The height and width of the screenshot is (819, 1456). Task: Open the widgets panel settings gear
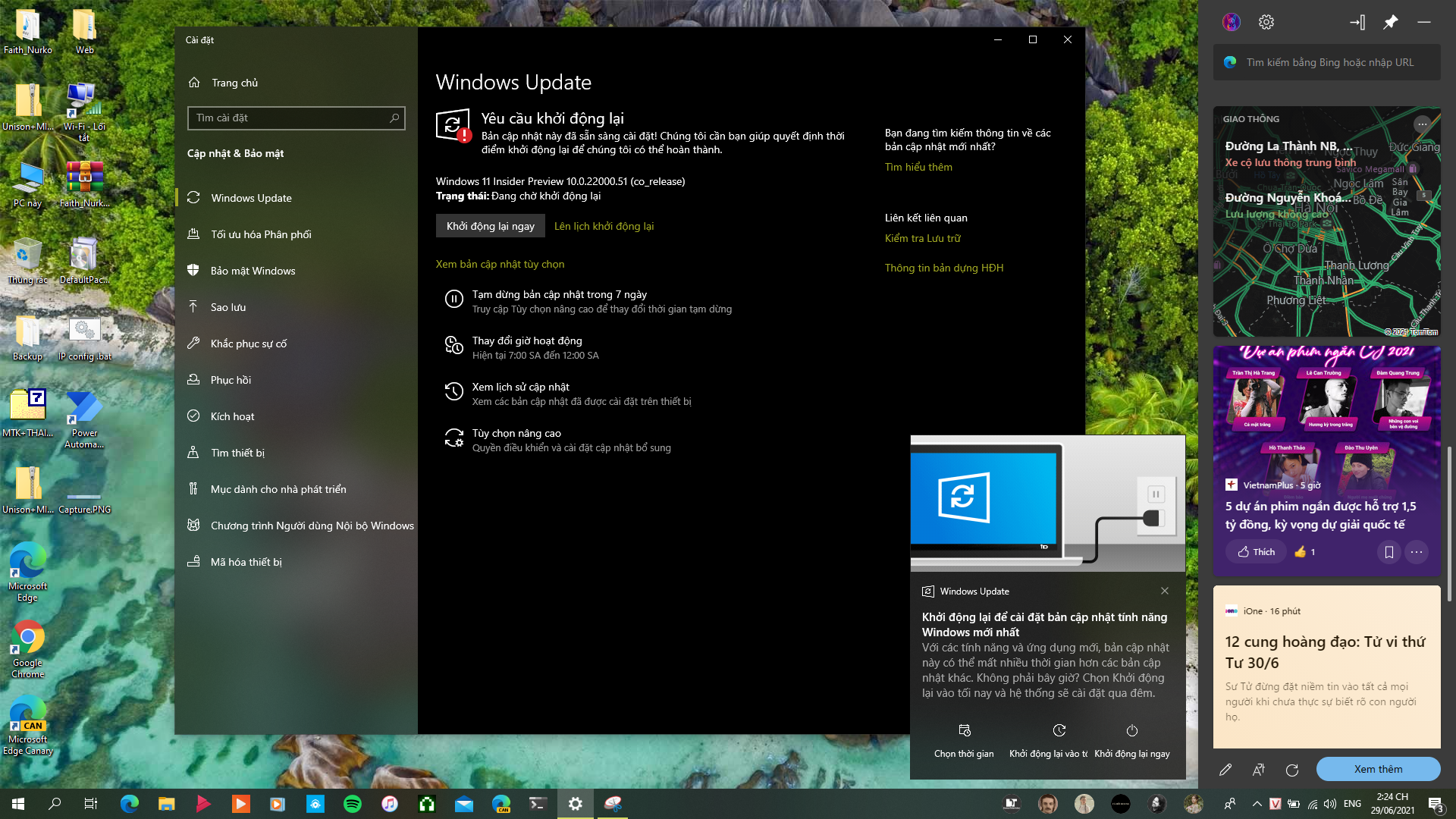[x=1266, y=23]
